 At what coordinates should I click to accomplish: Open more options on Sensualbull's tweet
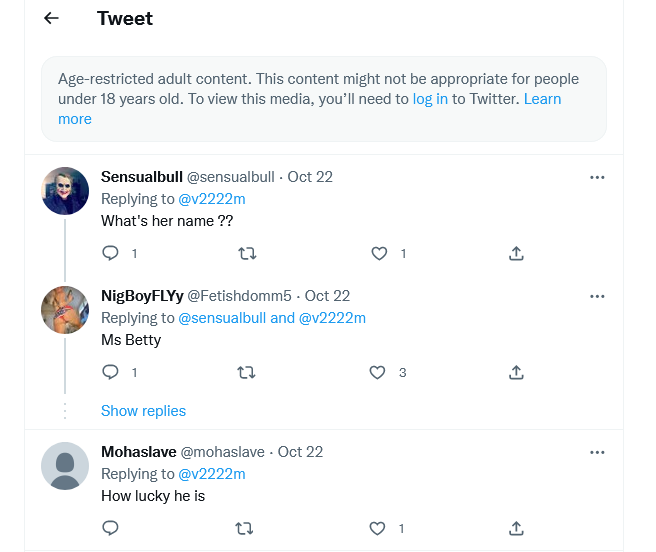(597, 177)
